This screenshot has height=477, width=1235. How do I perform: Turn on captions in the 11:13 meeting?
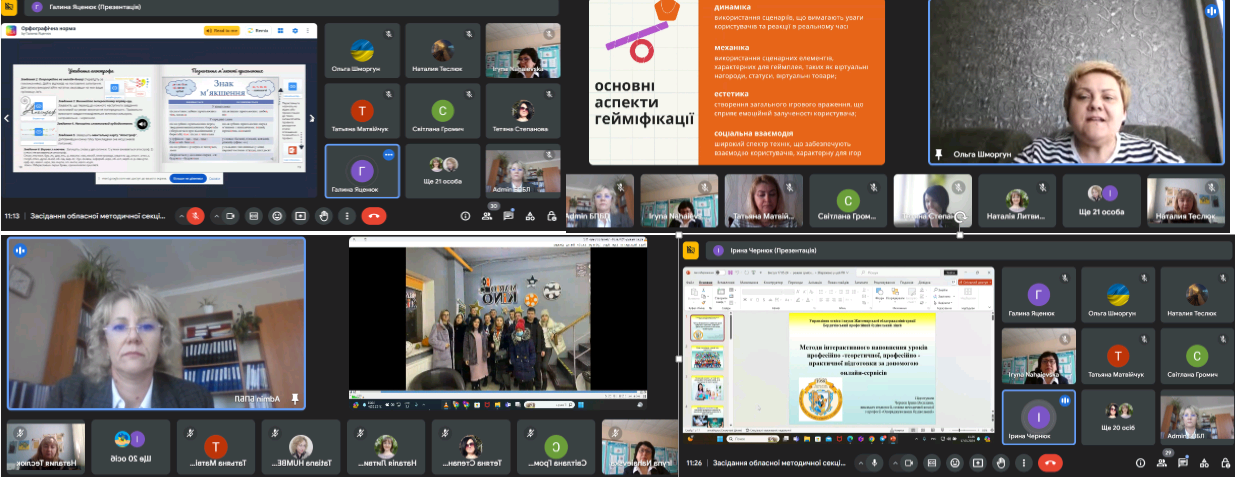pyautogui.click(x=254, y=215)
